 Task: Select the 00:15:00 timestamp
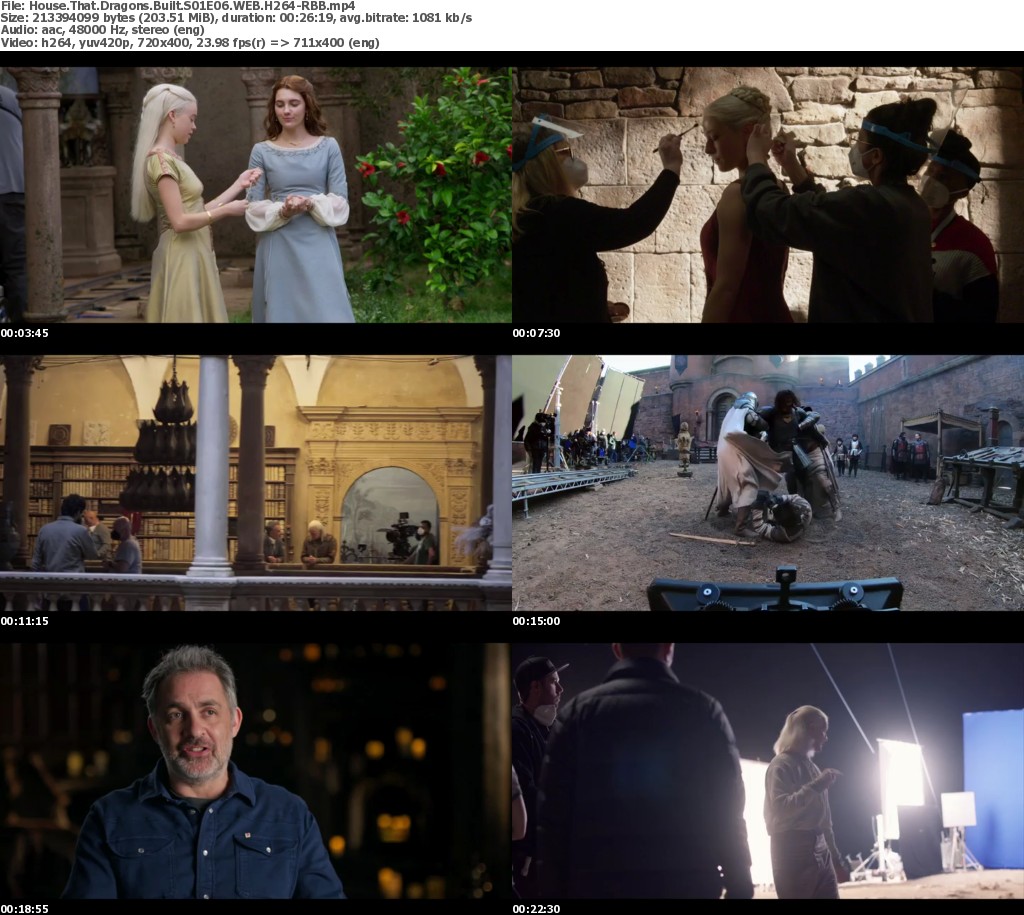point(536,621)
